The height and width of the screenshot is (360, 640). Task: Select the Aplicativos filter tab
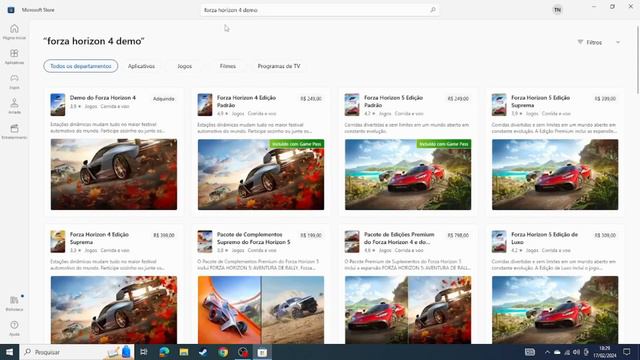click(141, 66)
